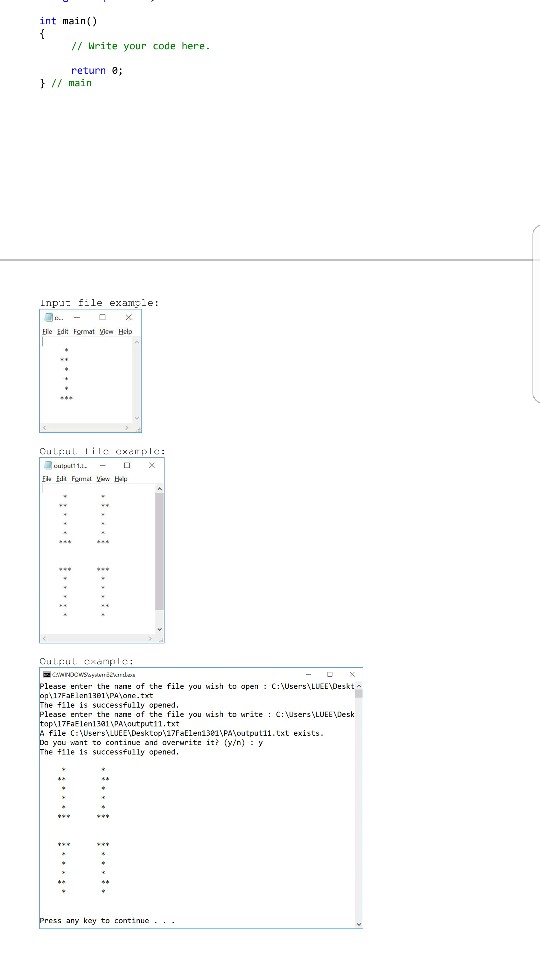Click the cmd.exe console window icon
Screen dimensions: 540x960
coord(46,674)
